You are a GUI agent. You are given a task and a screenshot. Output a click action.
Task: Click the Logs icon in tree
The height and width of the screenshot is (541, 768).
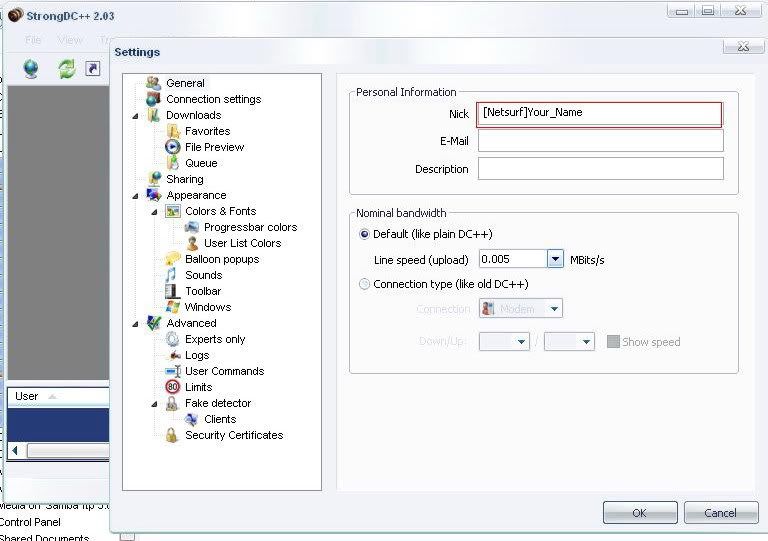175,355
